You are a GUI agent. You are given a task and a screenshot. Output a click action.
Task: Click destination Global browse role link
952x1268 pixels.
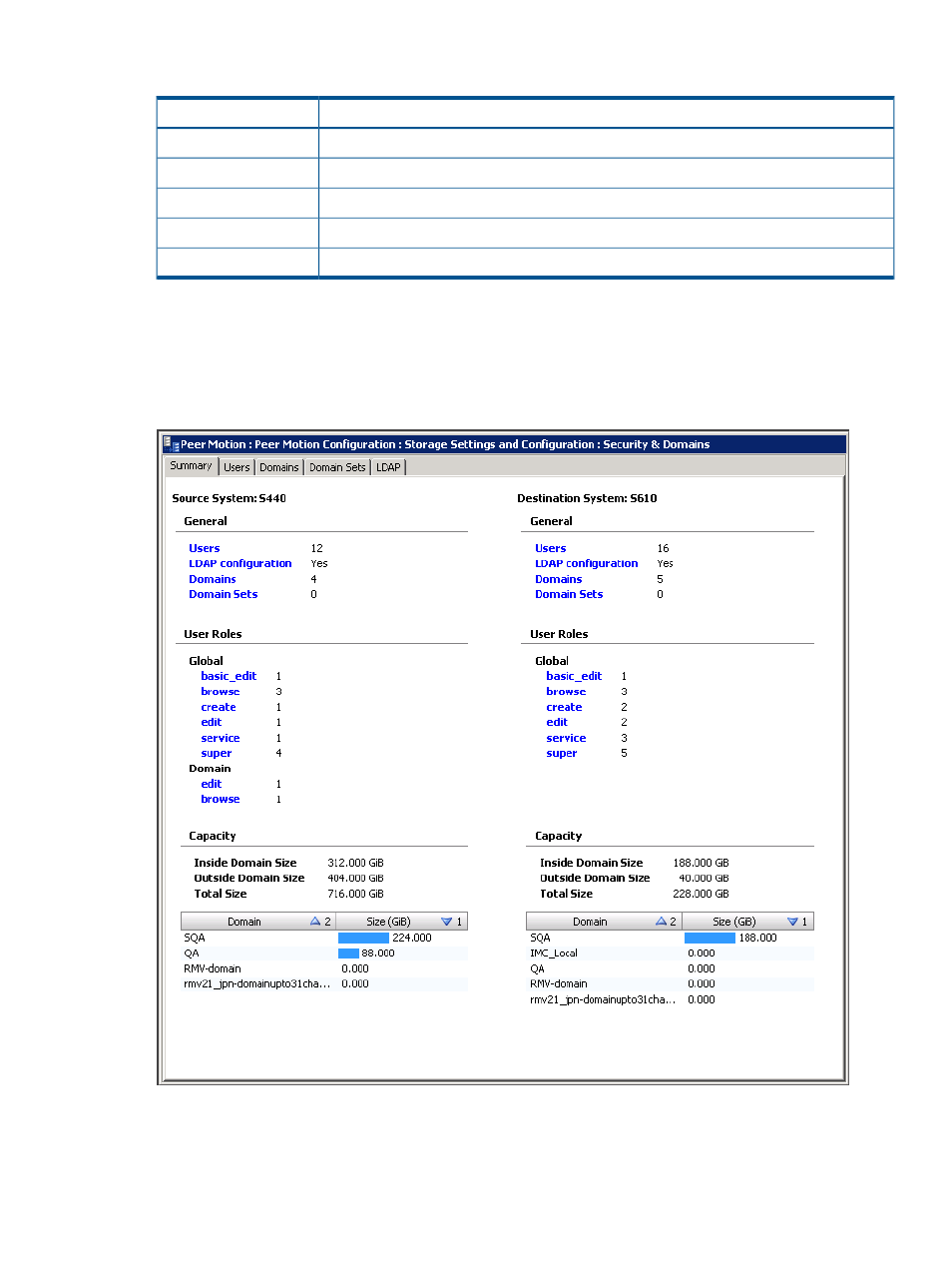point(566,691)
